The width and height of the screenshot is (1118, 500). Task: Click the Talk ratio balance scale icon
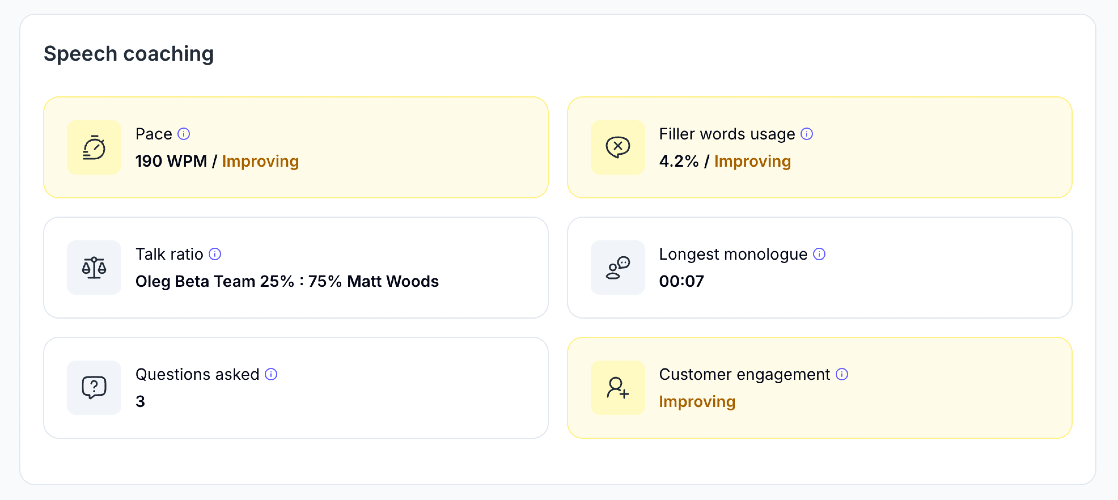pos(94,267)
